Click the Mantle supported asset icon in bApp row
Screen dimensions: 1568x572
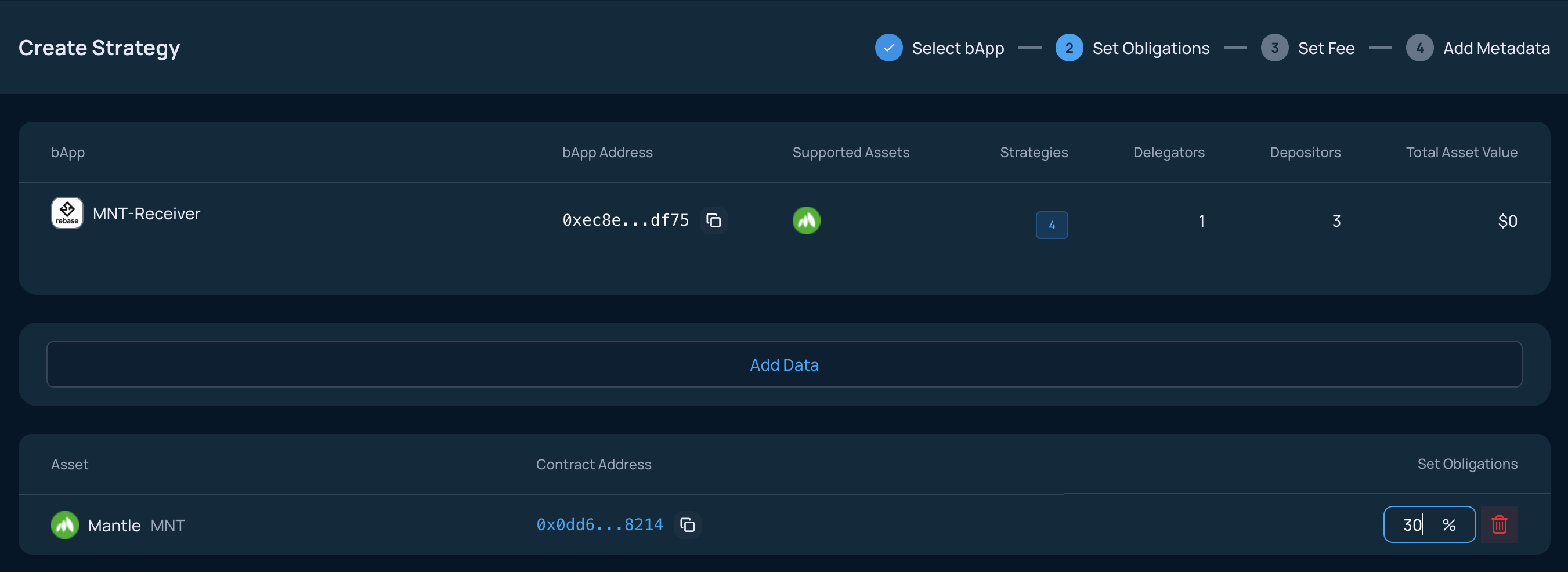[x=806, y=220]
